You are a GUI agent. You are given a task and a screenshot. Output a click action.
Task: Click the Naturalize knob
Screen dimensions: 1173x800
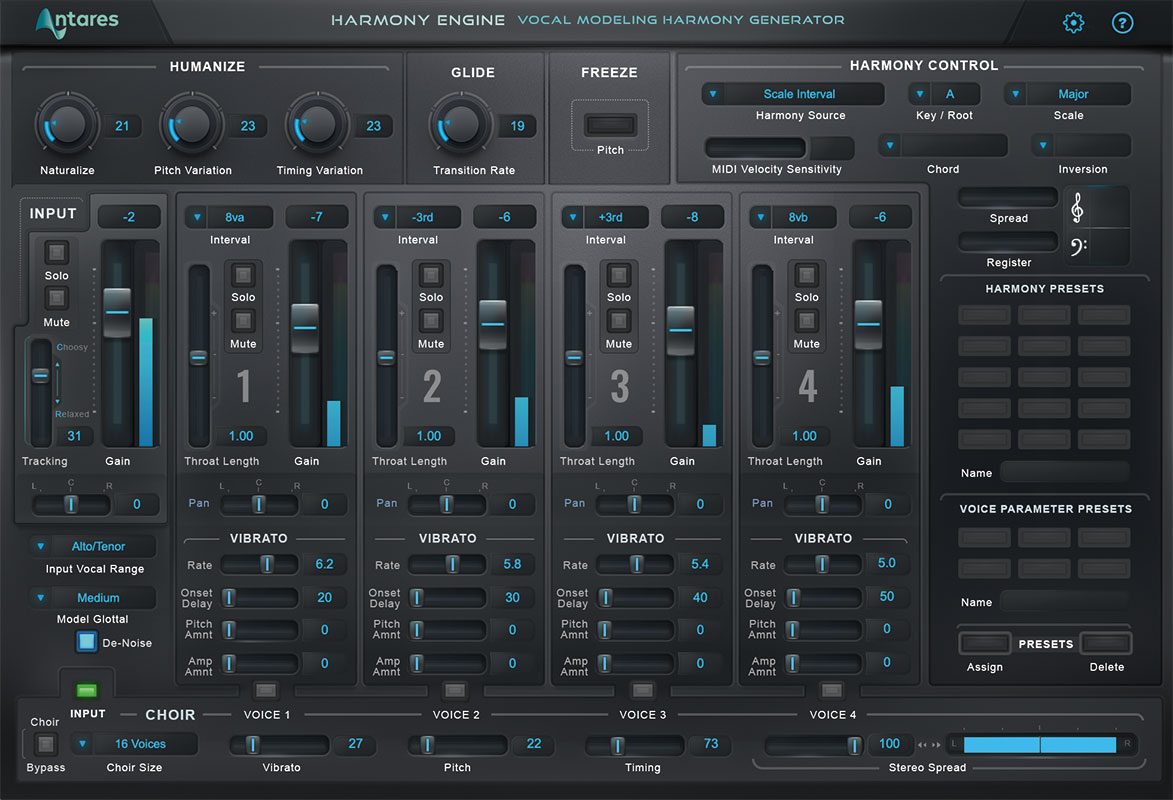pos(67,124)
